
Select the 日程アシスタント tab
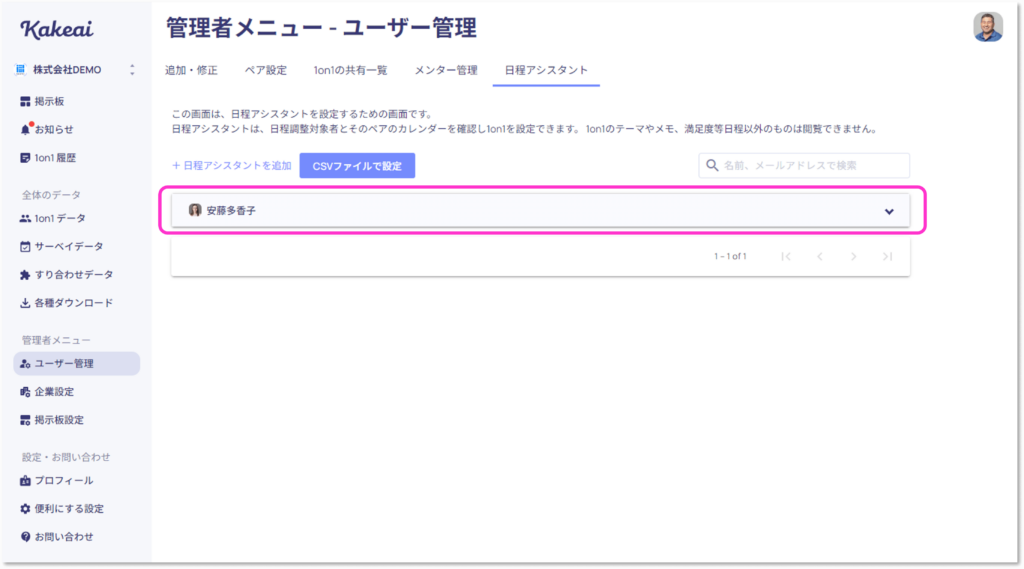coord(546,70)
